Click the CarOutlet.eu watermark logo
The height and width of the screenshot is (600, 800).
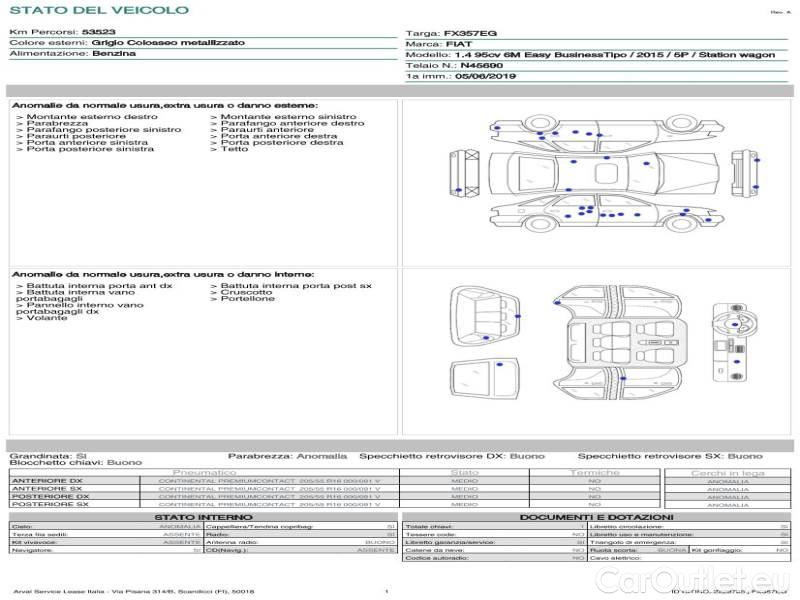pos(693,580)
